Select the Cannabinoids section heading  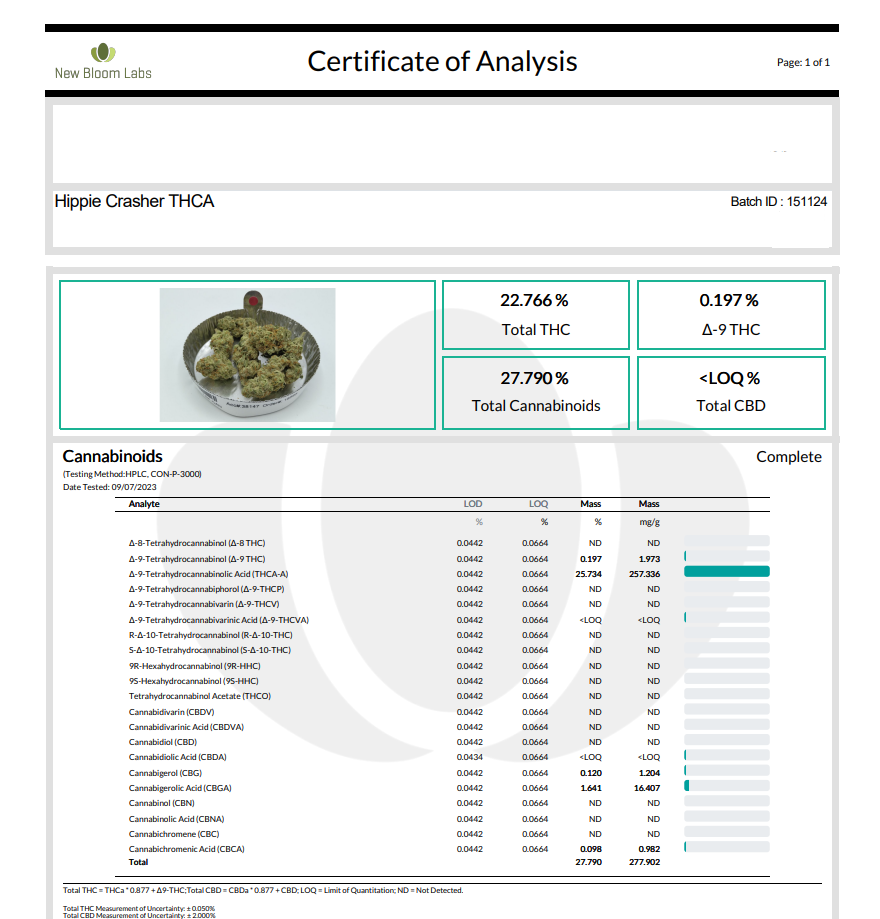[113, 457]
